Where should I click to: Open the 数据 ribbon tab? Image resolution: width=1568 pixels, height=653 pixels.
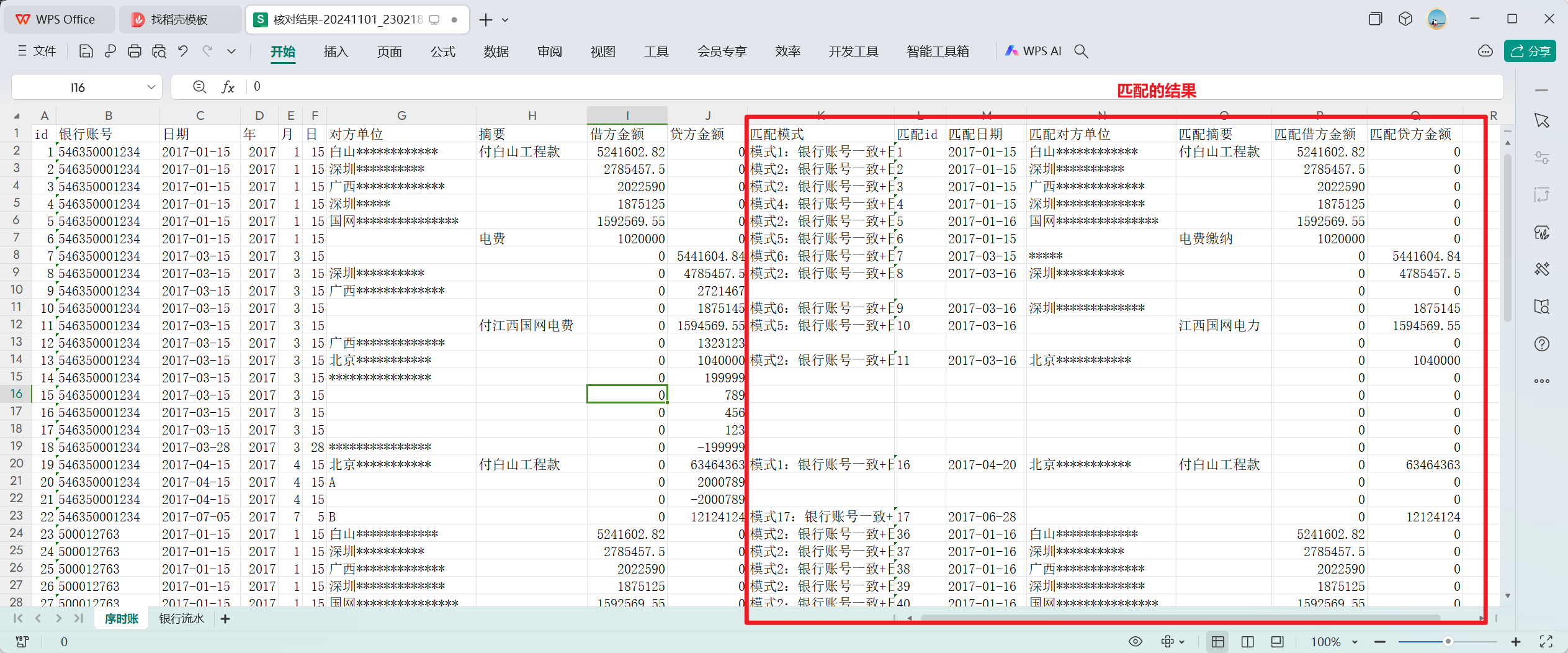coord(496,52)
